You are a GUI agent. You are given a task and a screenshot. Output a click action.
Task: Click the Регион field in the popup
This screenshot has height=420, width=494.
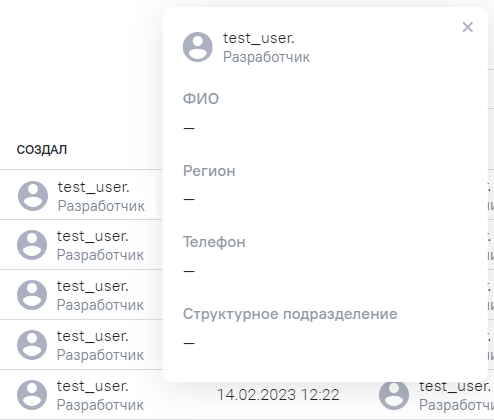coord(209,171)
